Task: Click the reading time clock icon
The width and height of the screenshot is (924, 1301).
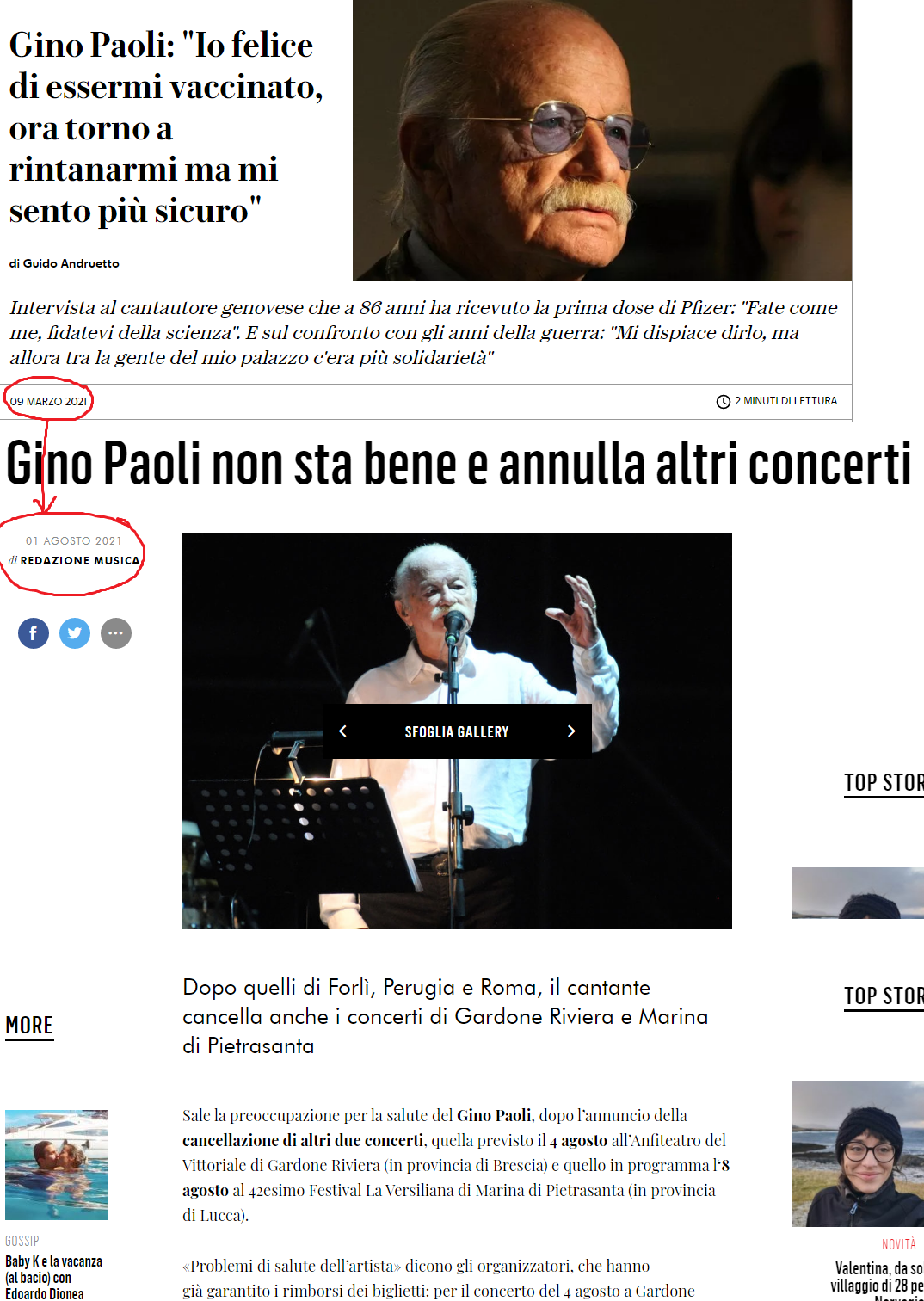Action: [724, 401]
